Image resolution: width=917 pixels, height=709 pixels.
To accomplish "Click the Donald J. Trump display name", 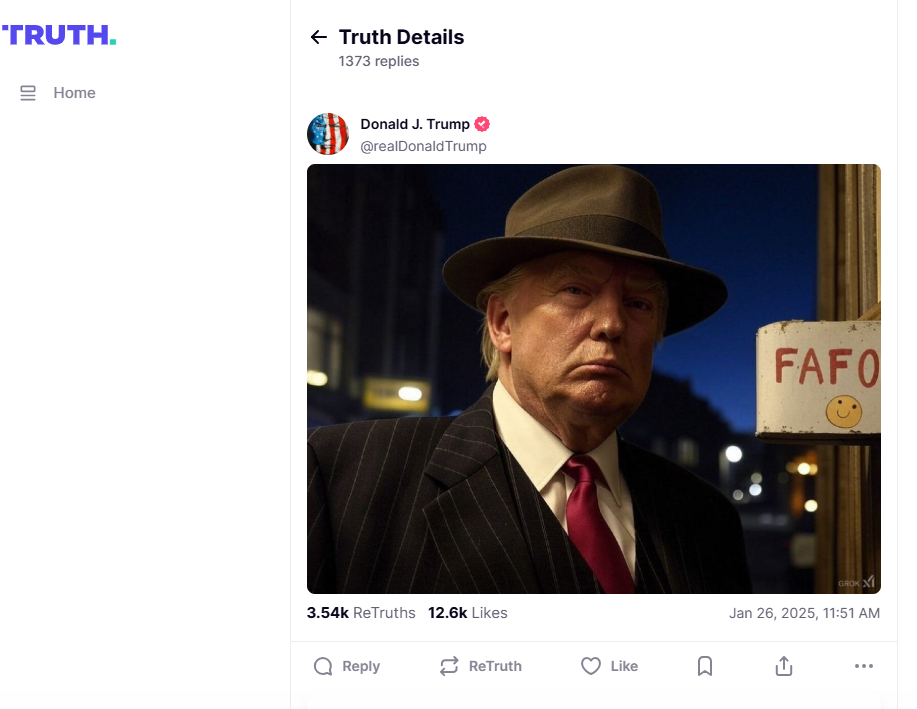I will (414, 124).
